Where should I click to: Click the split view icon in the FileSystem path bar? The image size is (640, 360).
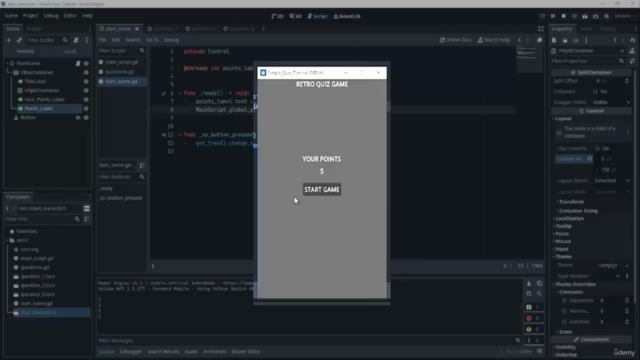tap(87, 208)
